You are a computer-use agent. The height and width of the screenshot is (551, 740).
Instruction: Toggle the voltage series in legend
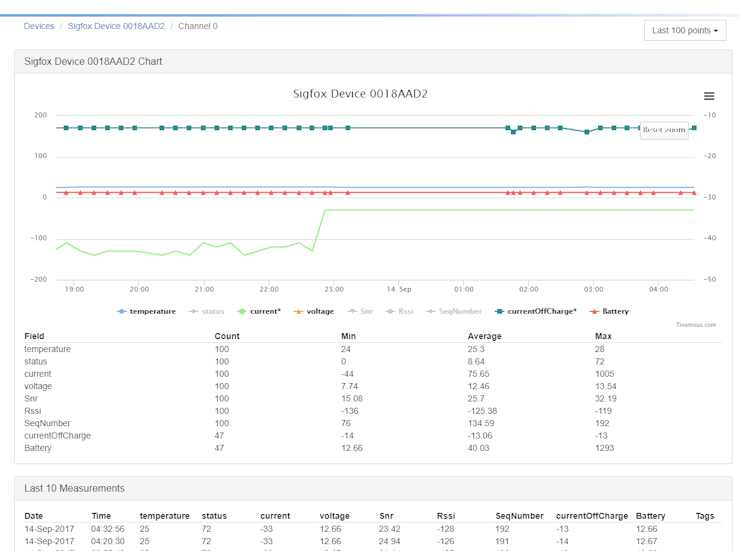[x=314, y=311]
